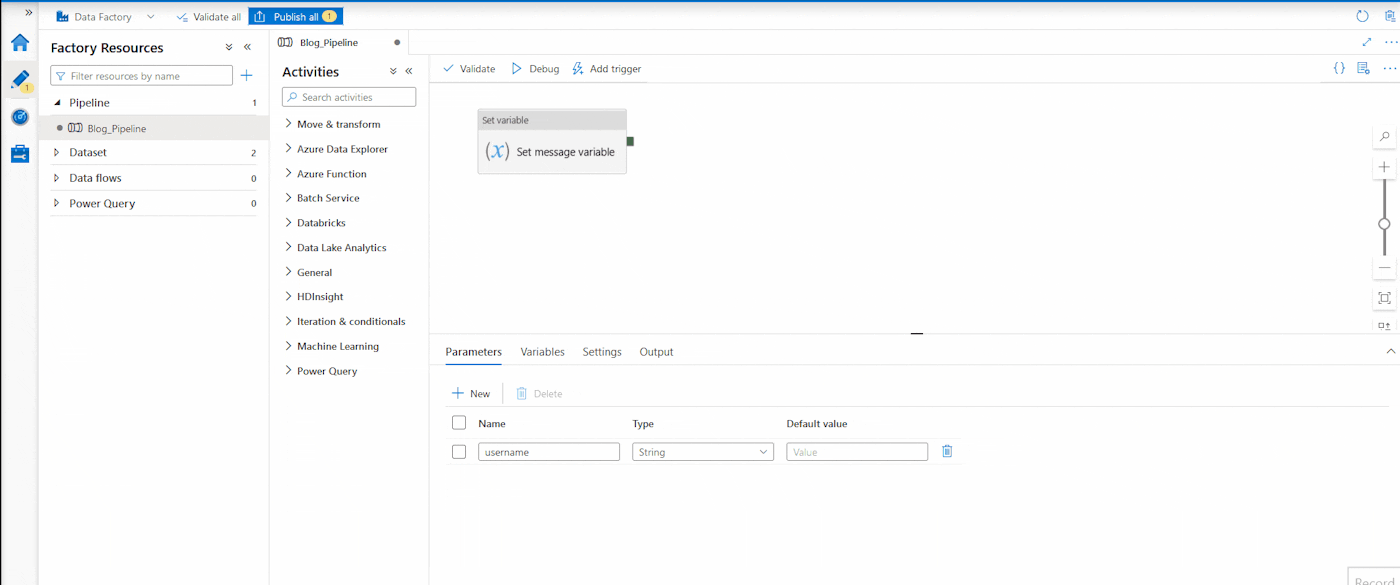
Task: Open the Monitor hub icon
Action: pyautogui.click(x=20, y=117)
